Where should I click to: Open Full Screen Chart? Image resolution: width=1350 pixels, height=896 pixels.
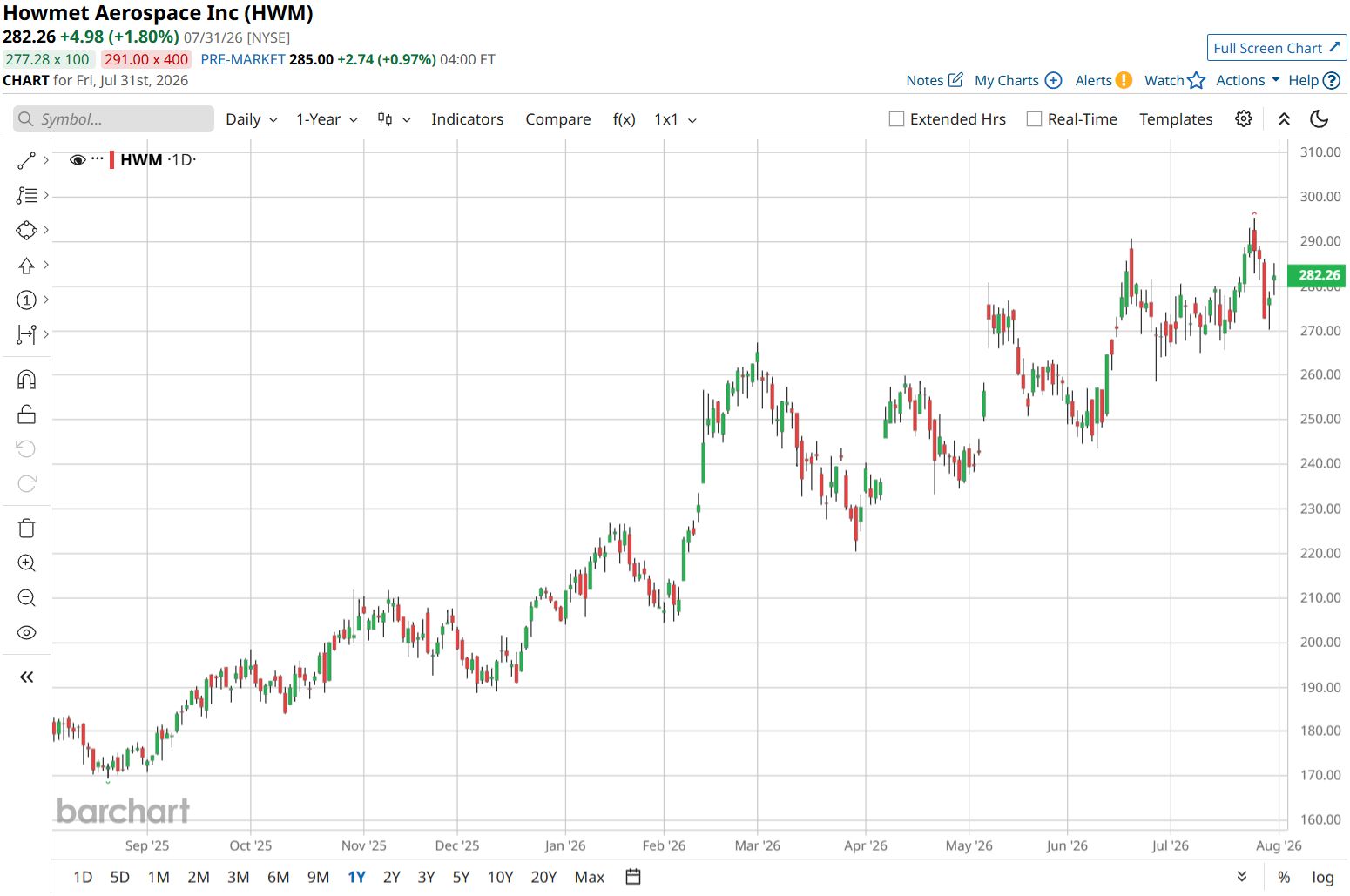[1276, 48]
